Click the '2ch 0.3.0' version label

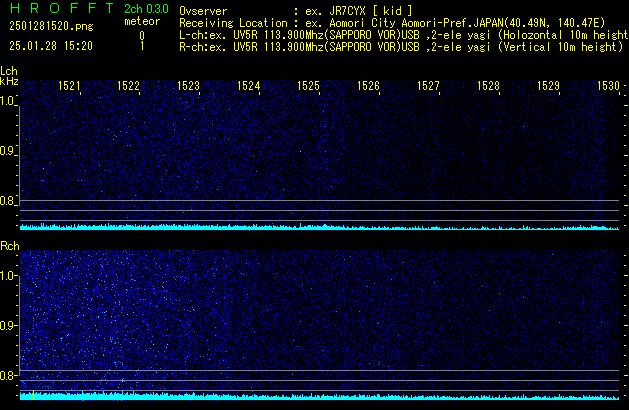pos(146,8)
